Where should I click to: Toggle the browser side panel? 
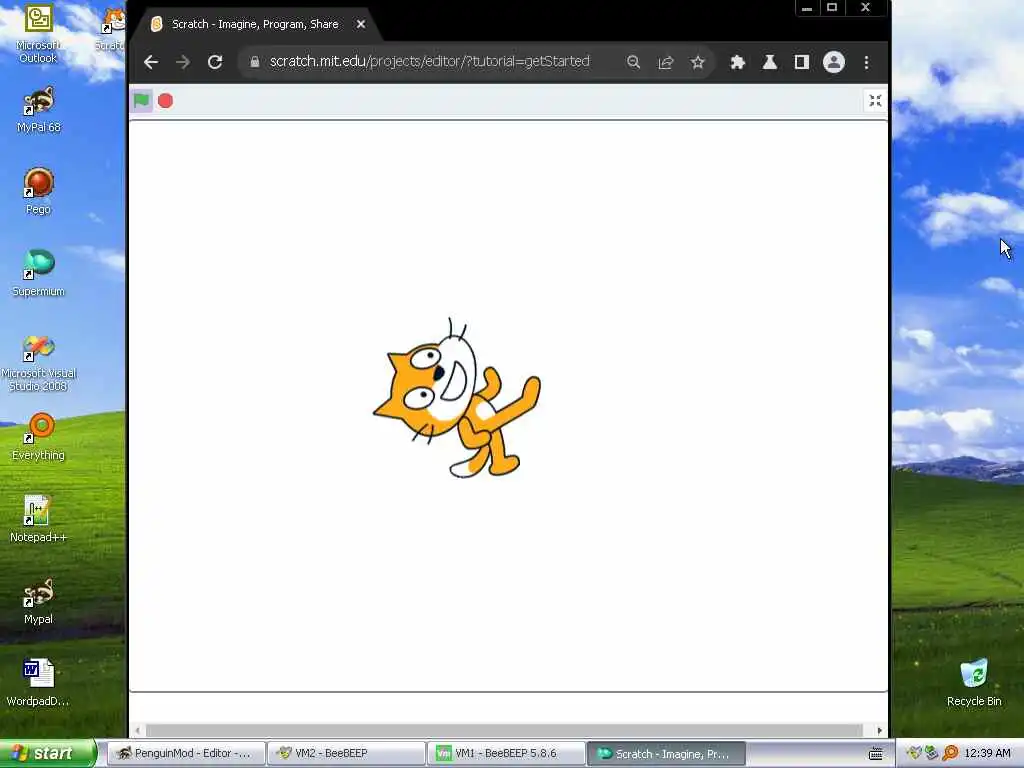point(801,62)
